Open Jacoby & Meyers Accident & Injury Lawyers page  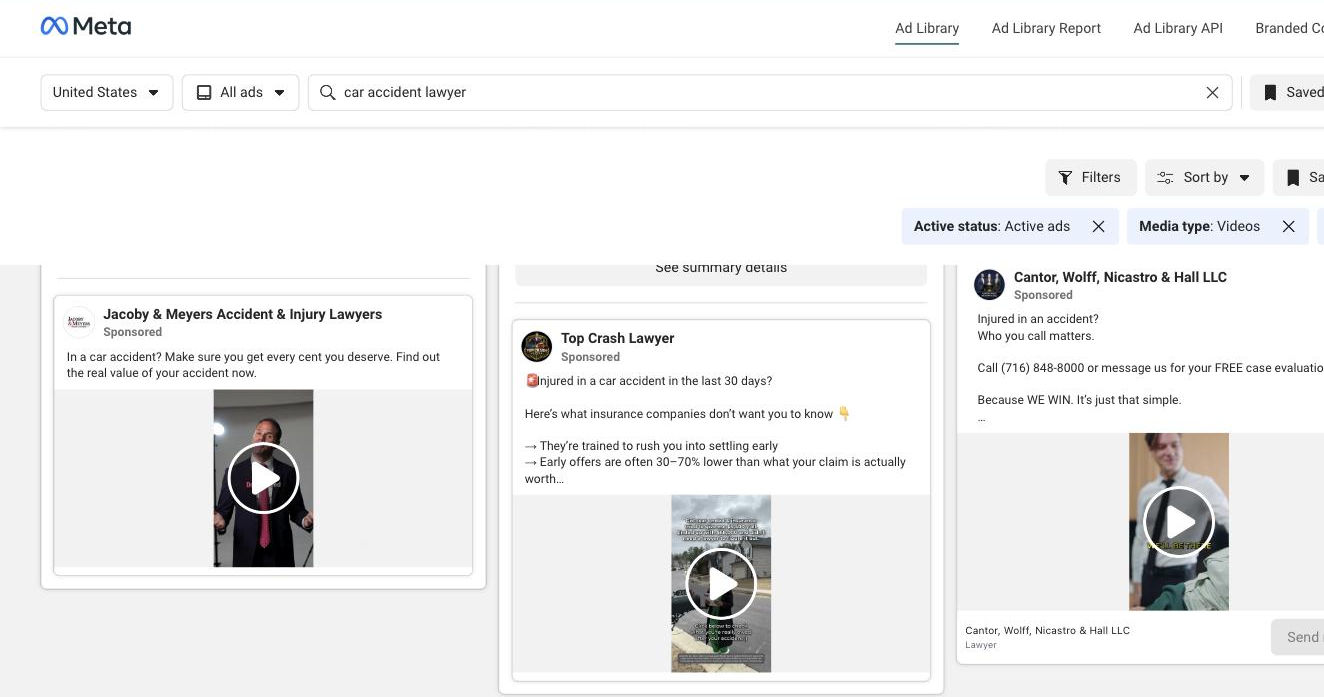(x=243, y=314)
